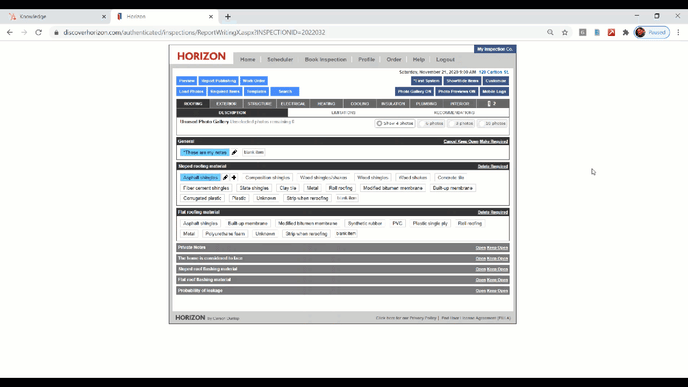Viewport: 688px width, 387px height.
Task: Edit the 'These are my notes' pencil icon
Action: click(234, 152)
